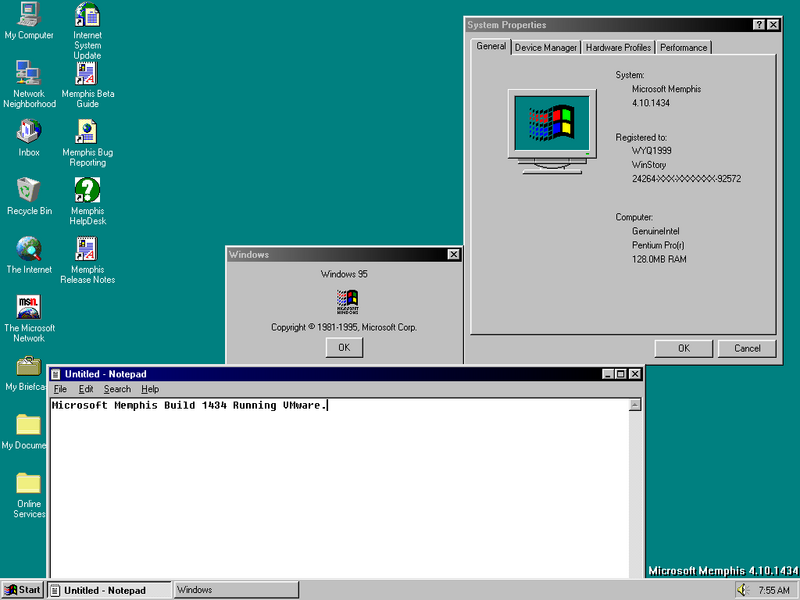Image resolution: width=800 pixels, height=600 pixels.
Task: Open the Internet System Update icon
Action: point(87,16)
